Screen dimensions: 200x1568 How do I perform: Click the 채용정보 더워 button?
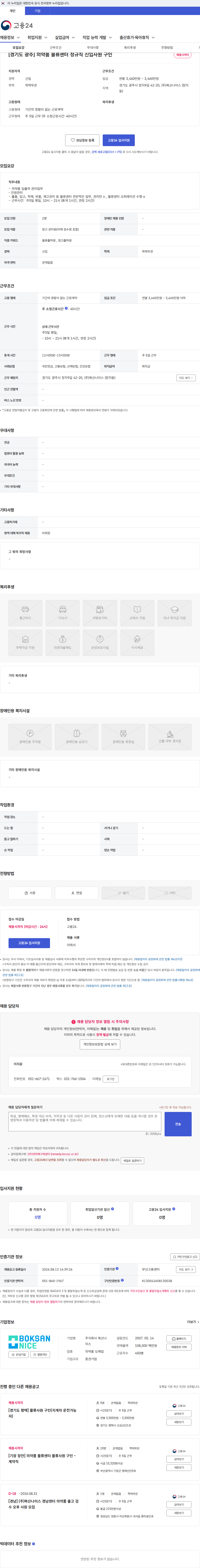(x=179, y=1347)
